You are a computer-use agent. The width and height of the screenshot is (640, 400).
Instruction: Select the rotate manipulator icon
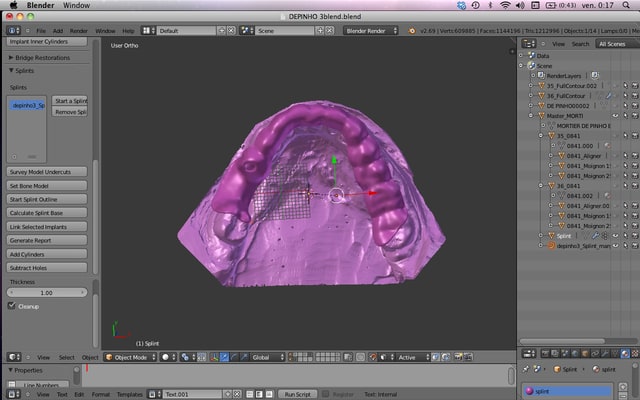234,357
